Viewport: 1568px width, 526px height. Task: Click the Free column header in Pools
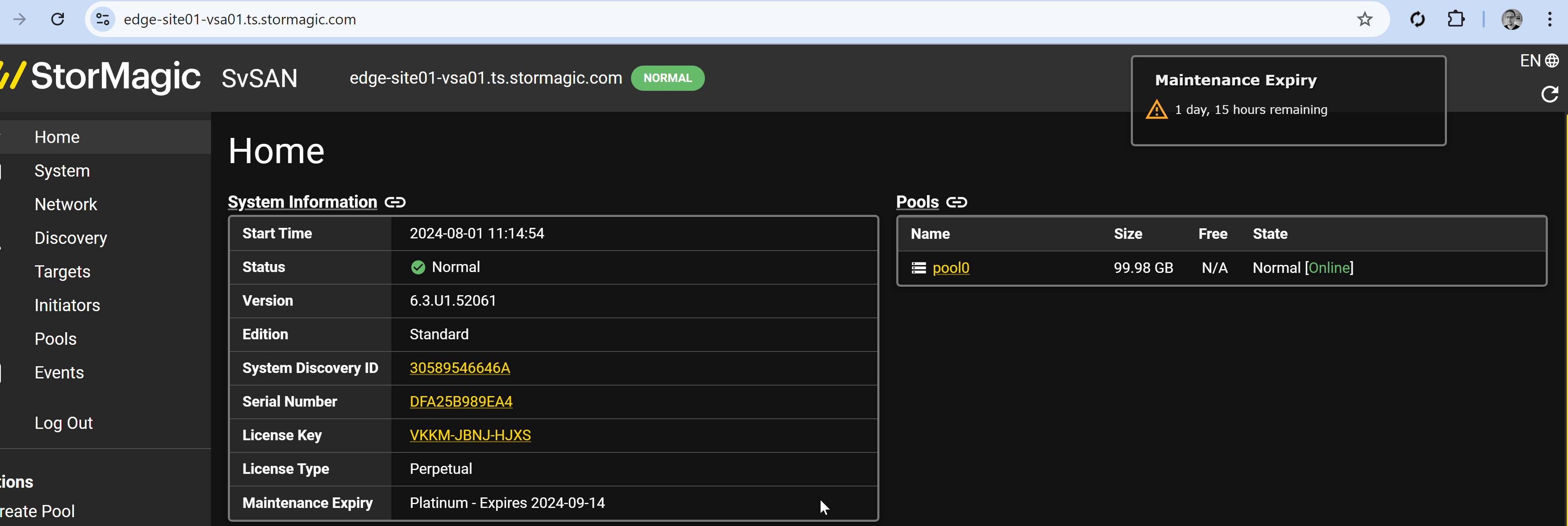point(1212,234)
